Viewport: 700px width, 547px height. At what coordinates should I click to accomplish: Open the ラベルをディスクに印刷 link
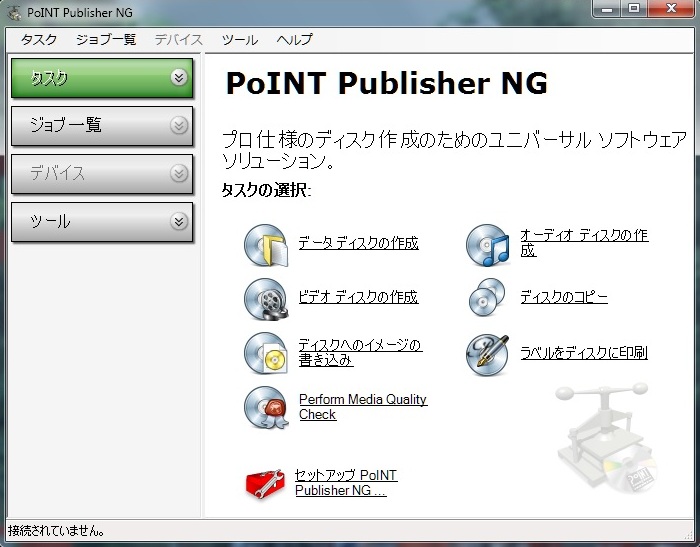coord(584,353)
